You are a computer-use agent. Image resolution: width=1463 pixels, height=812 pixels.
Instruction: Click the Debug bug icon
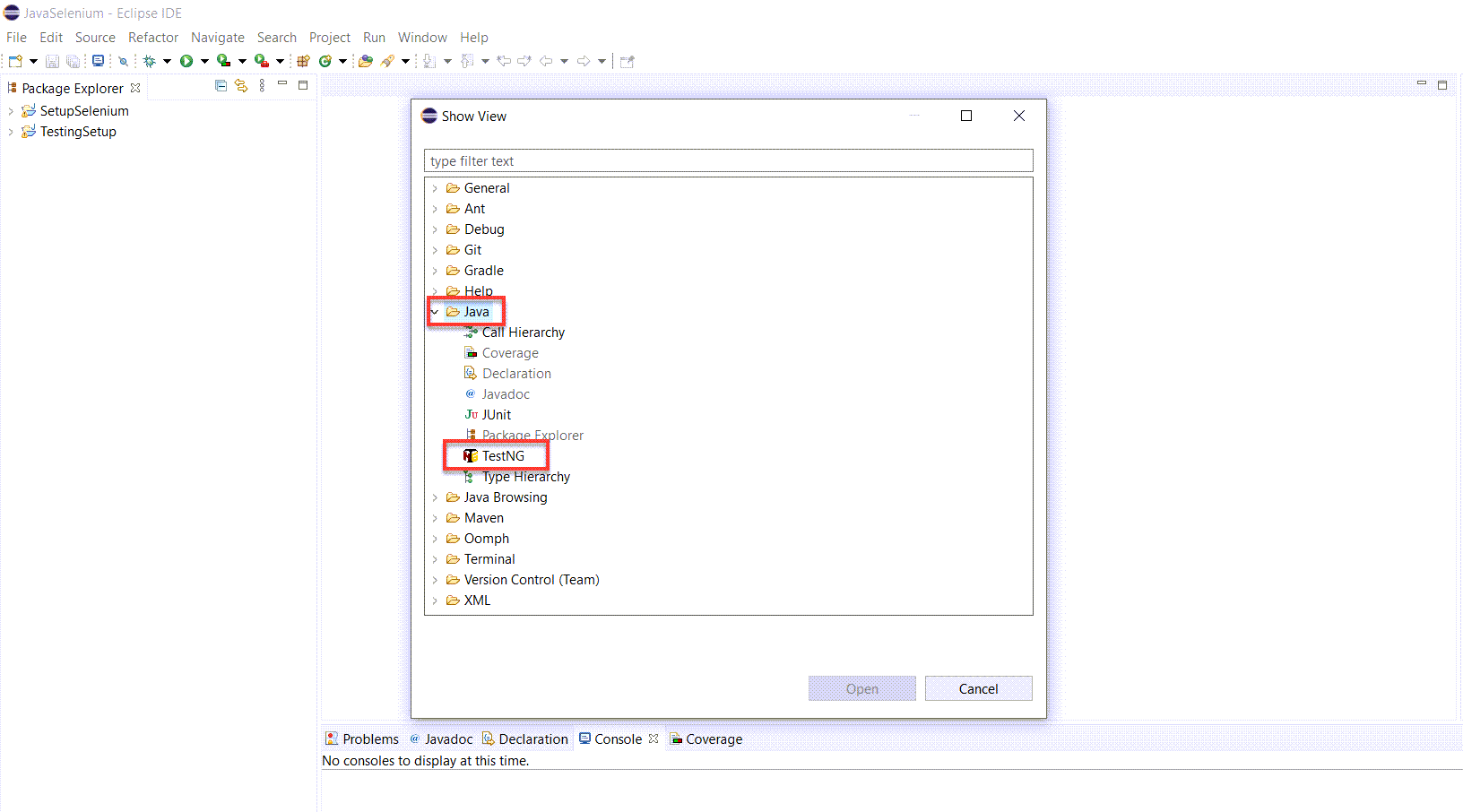coord(149,61)
